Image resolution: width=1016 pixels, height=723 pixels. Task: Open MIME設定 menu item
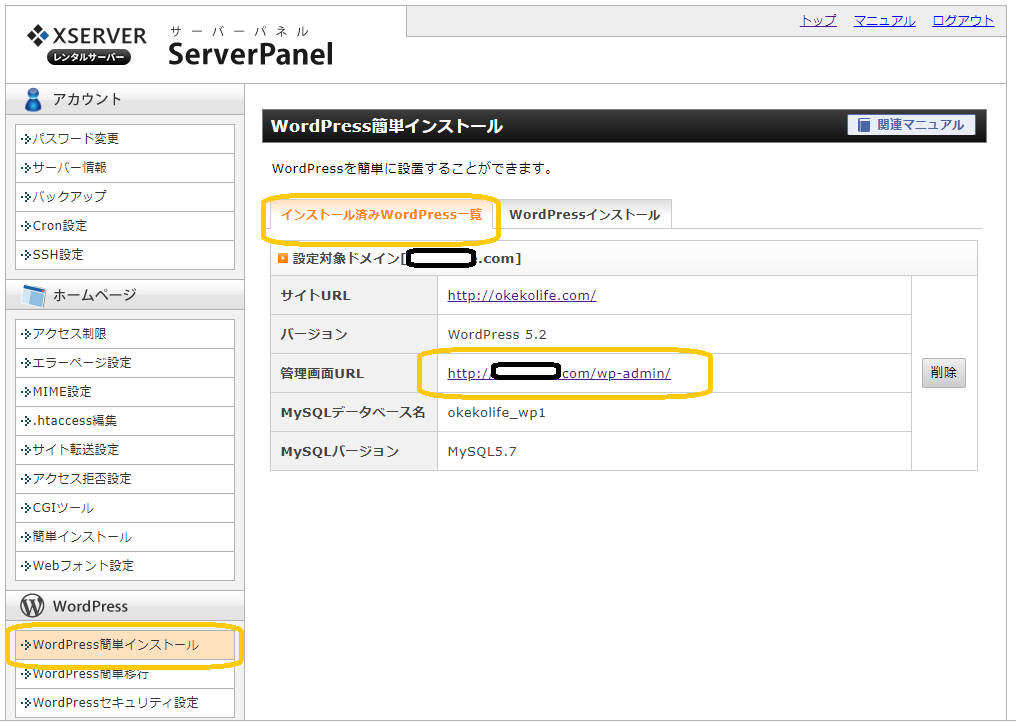125,391
